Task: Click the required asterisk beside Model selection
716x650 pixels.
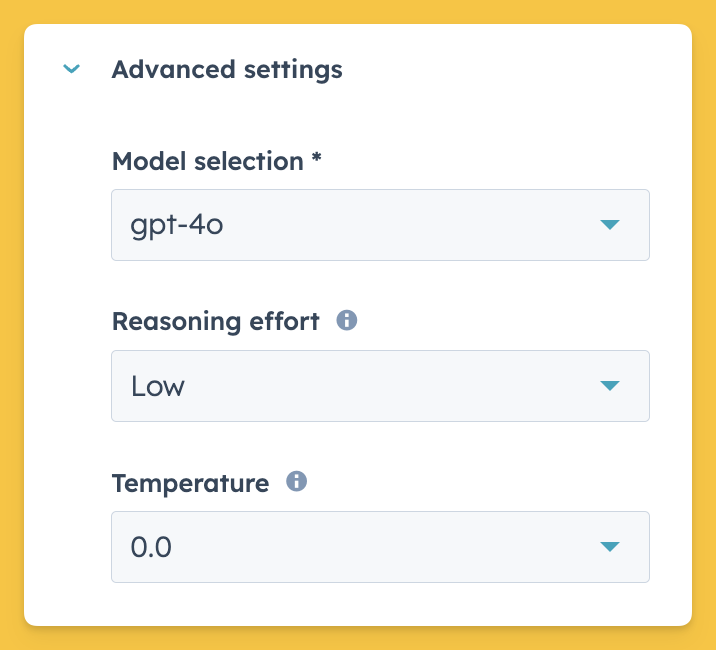Action: click(316, 160)
